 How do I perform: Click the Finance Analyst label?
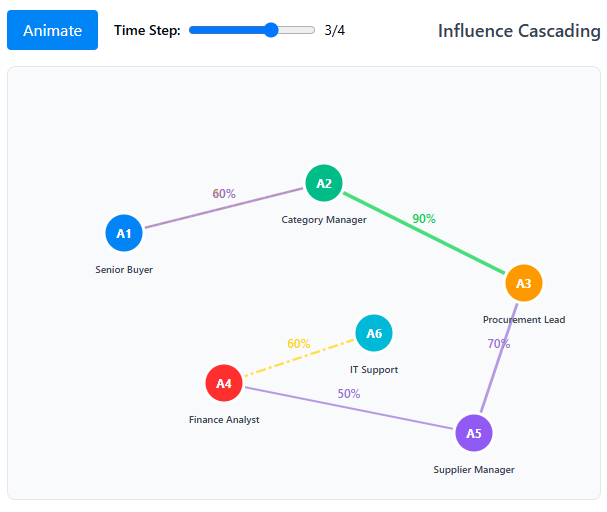[x=224, y=420]
